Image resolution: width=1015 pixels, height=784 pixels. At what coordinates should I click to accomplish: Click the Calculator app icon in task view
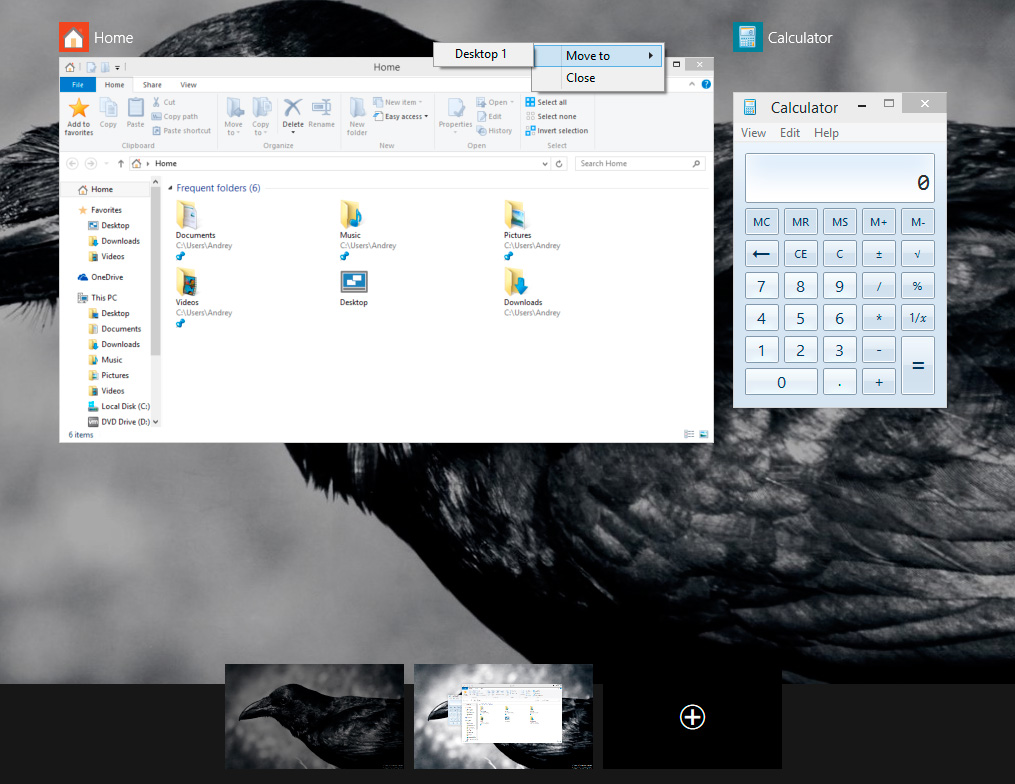point(748,38)
